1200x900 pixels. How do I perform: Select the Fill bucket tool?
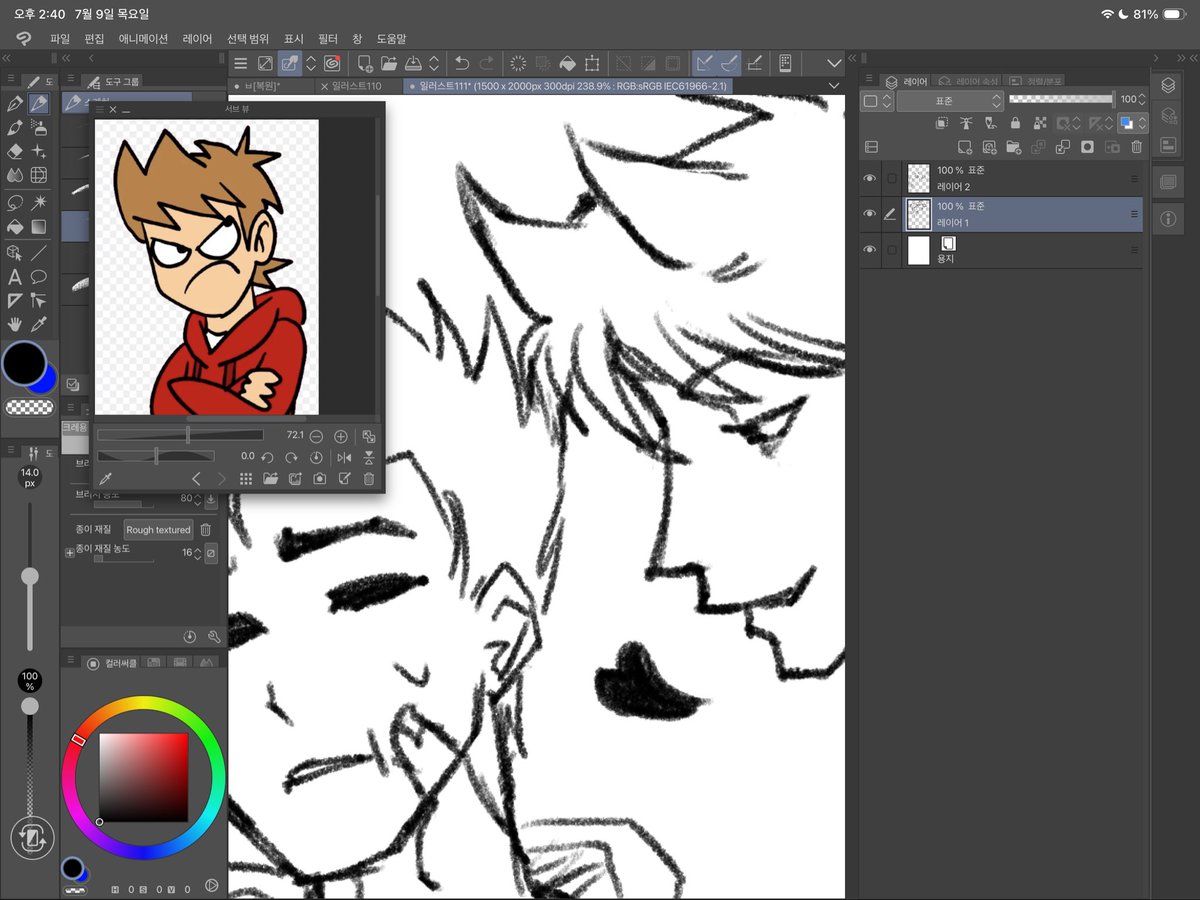pos(15,227)
